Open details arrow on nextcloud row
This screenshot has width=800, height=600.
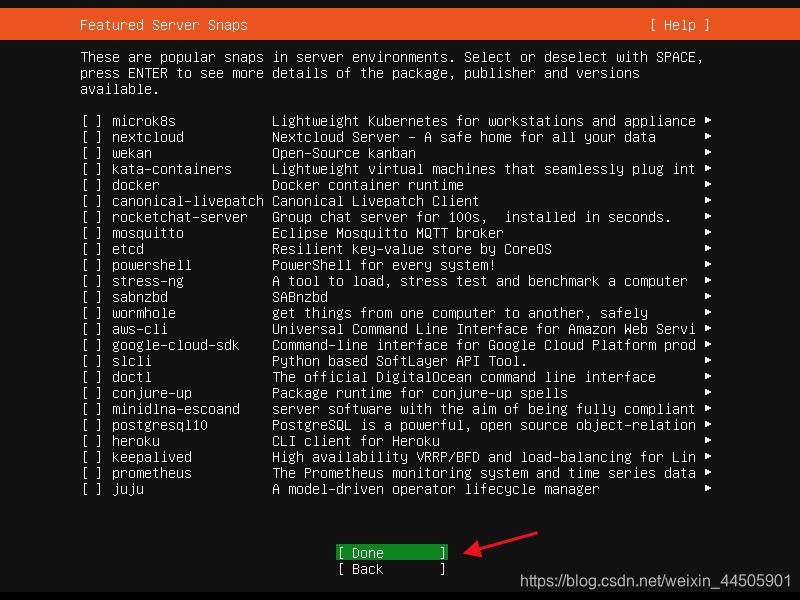pyautogui.click(x=708, y=136)
